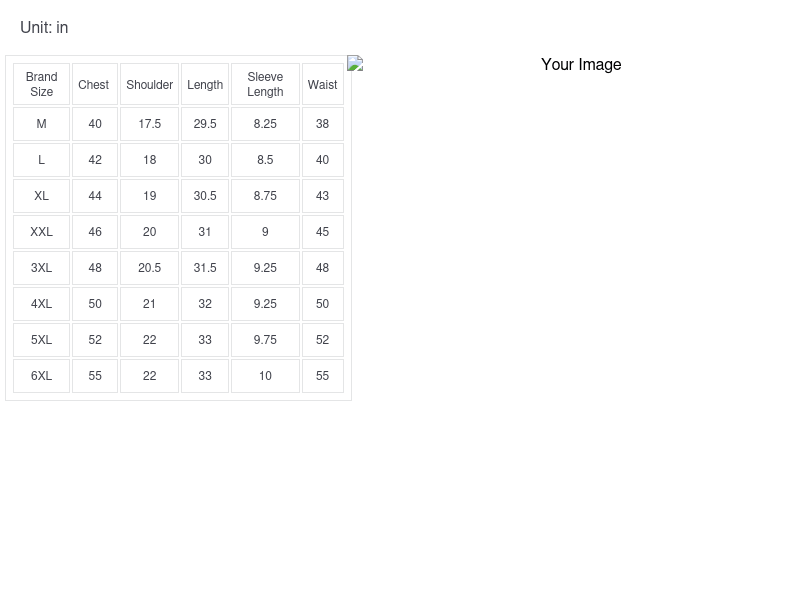Click the broken image icon

[355, 64]
